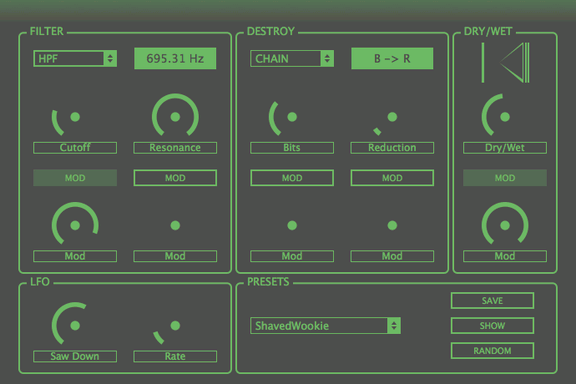This screenshot has width=576, height=384.
Task: Toggle the MOD button under Reduction
Action: point(392,178)
